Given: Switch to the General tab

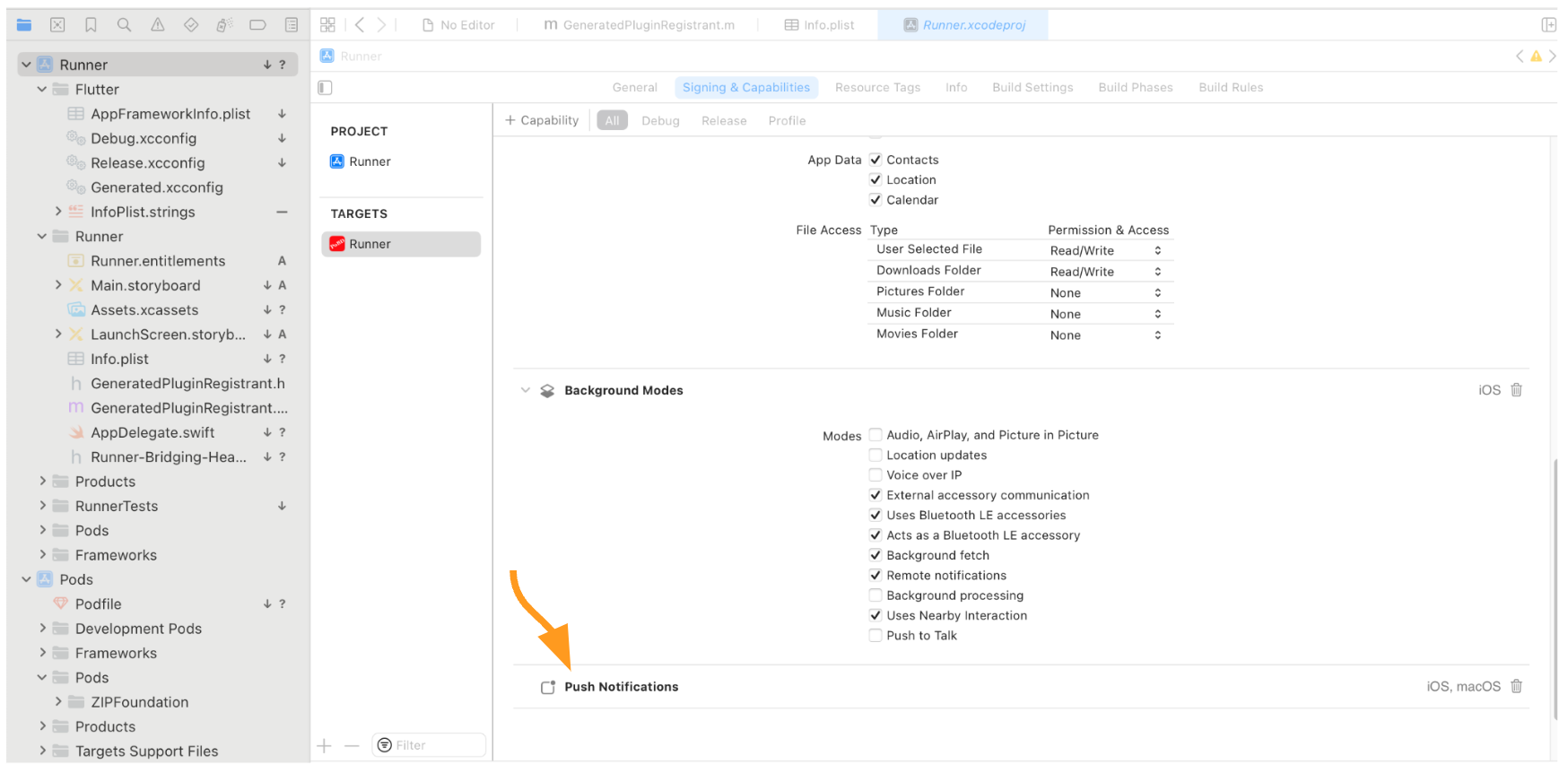Looking at the screenshot, I should point(635,87).
